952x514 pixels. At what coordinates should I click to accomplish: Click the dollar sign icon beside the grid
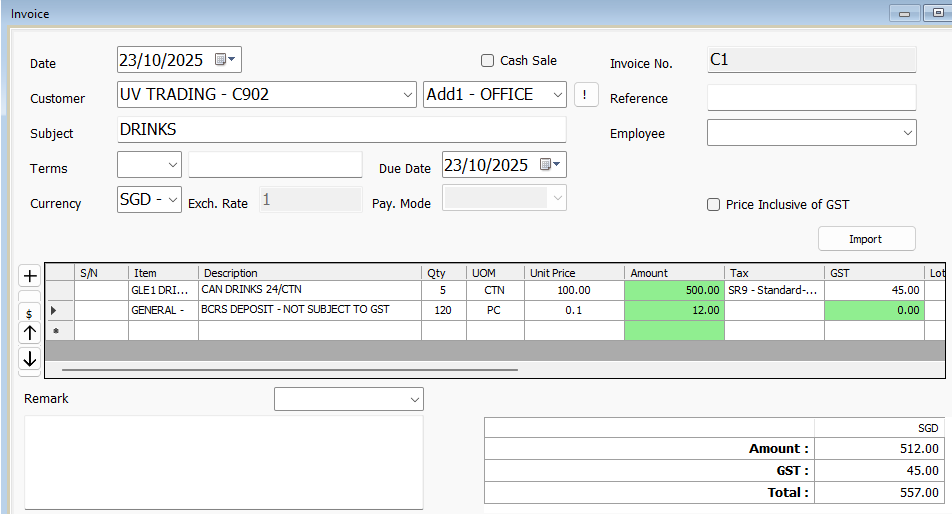(30, 312)
